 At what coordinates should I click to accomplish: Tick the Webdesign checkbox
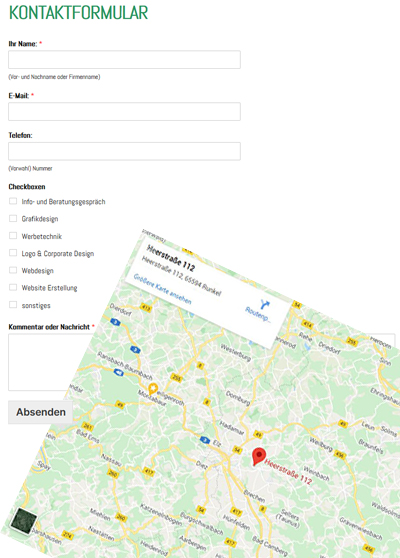pyautogui.click(x=13, y=270)
